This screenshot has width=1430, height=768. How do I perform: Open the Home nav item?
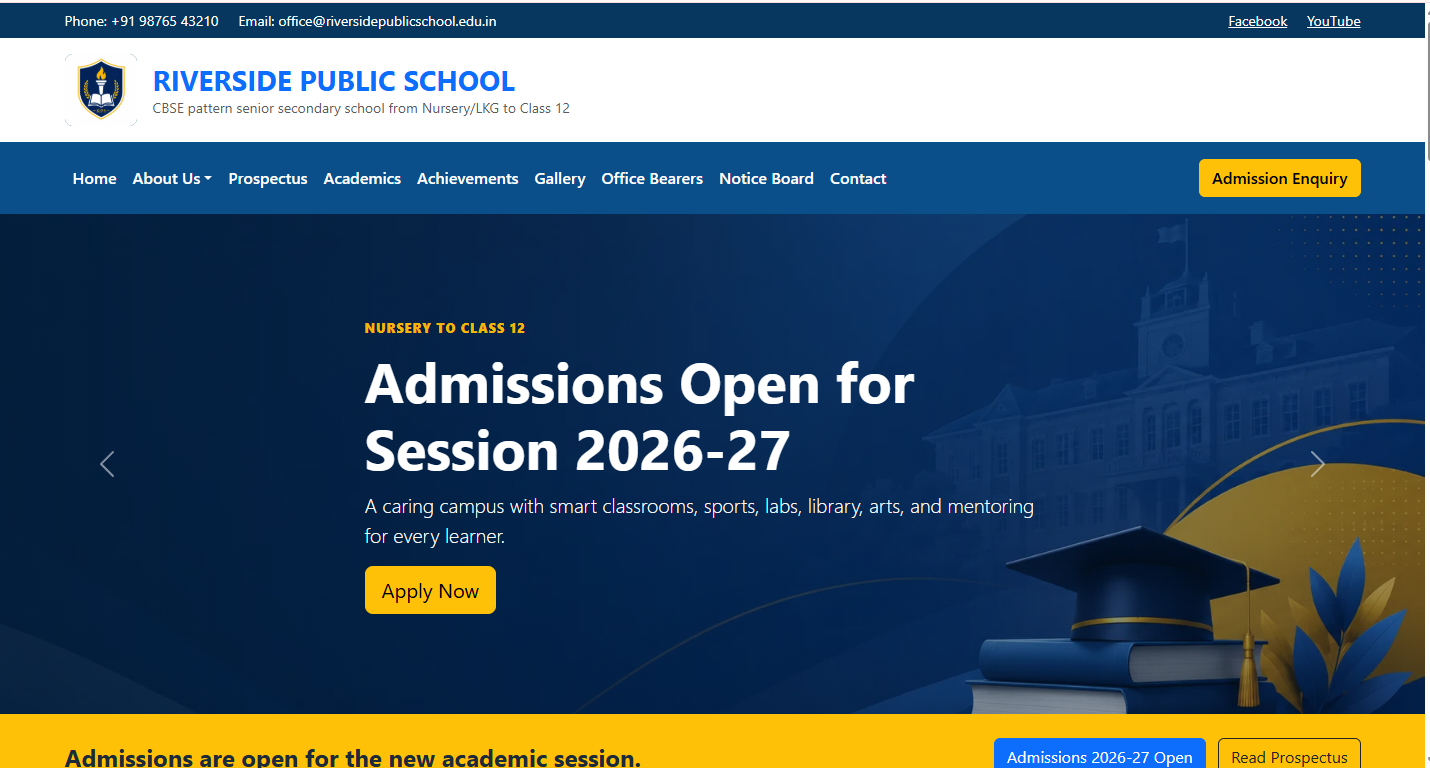(95, 178)
